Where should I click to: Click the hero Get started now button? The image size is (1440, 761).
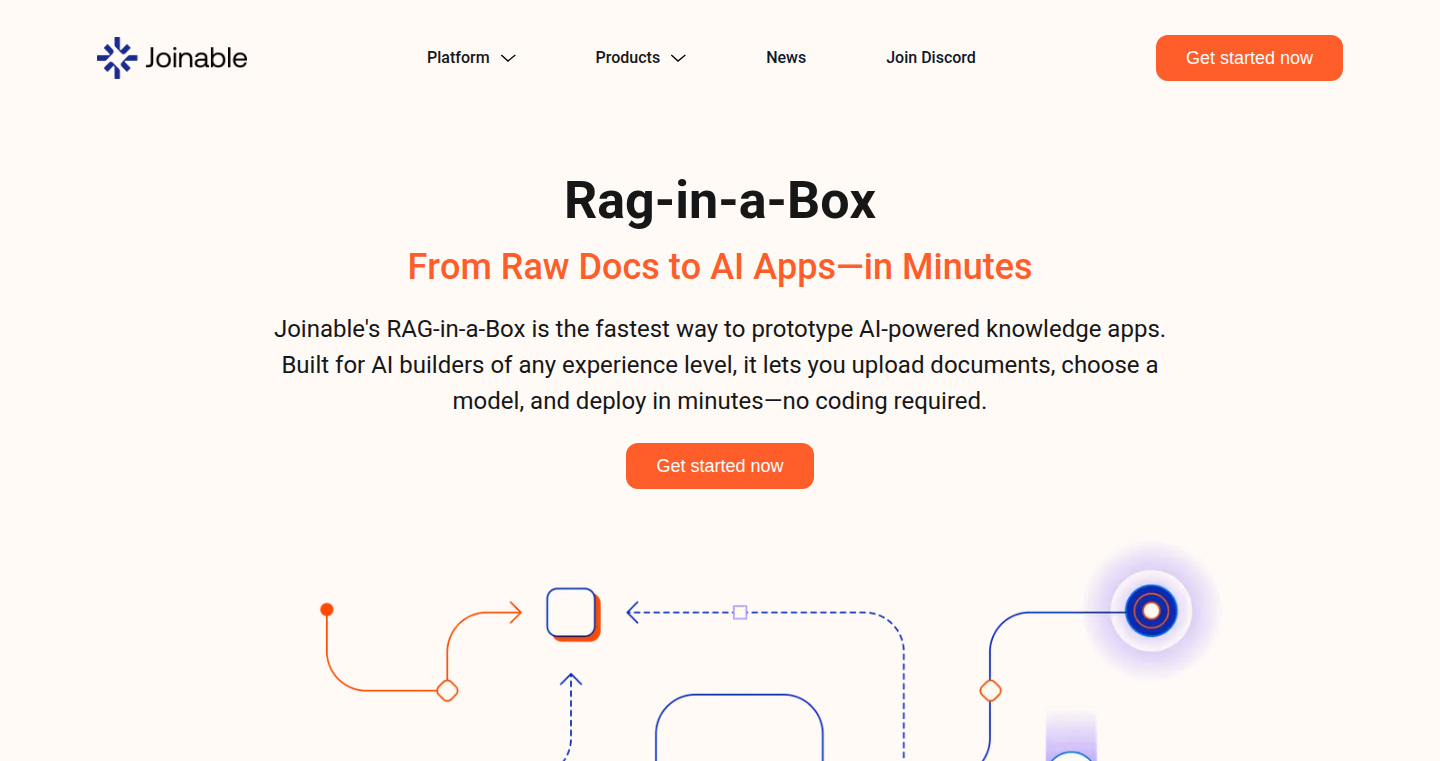coord(720,466)
